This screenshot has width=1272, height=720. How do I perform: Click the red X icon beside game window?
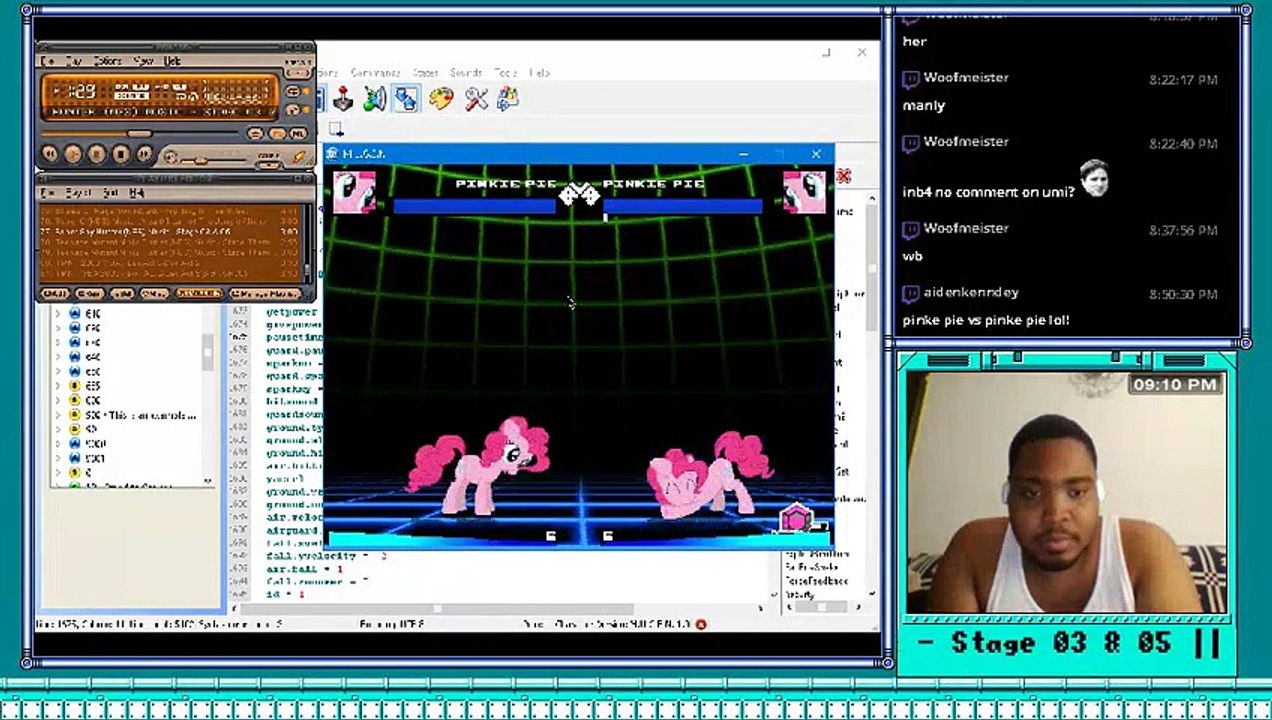843,176
